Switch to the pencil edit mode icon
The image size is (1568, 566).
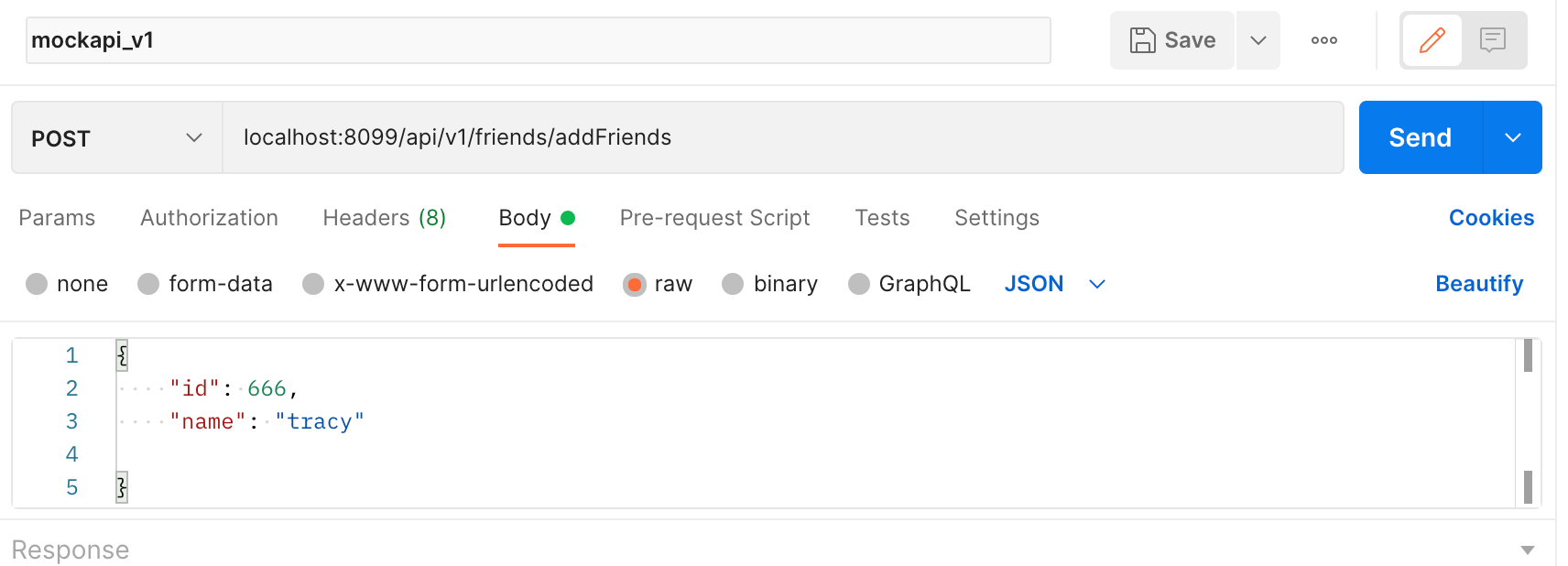pos(1432,40)
